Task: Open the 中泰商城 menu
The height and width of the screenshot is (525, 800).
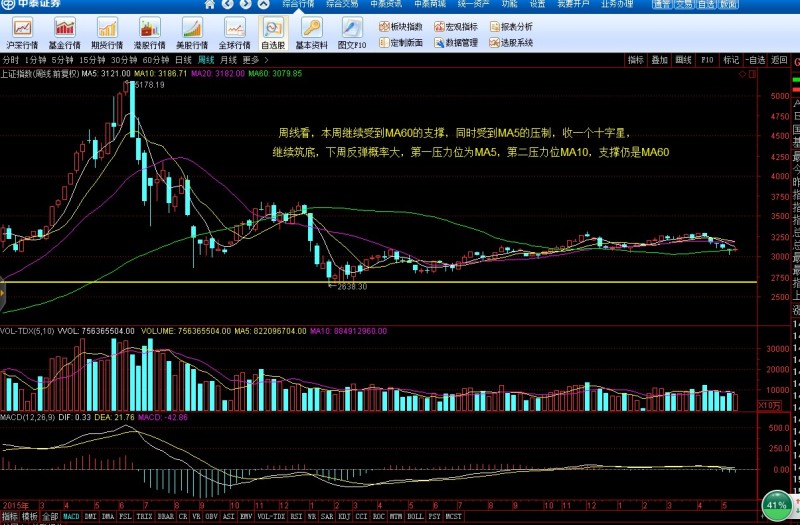Action: pyautogui.click(x=430, y=4)
